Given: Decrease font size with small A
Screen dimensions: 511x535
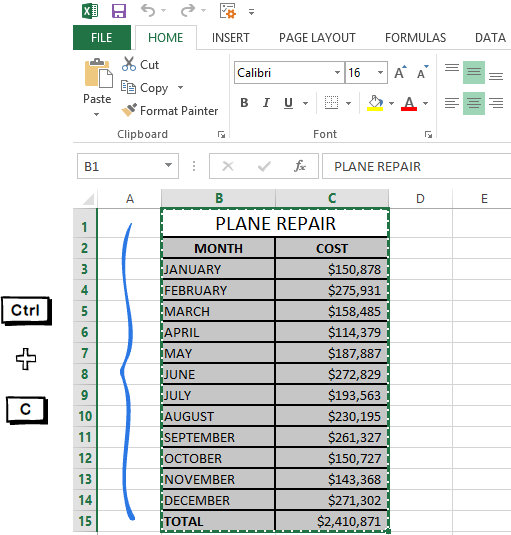Looking at the screenshot, I should 422,72.
